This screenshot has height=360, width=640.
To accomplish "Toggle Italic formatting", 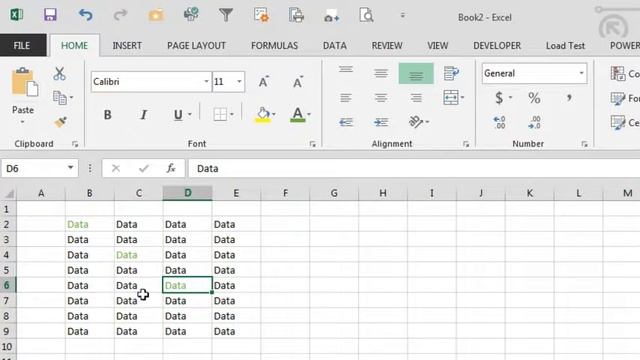I will (143, 115).
